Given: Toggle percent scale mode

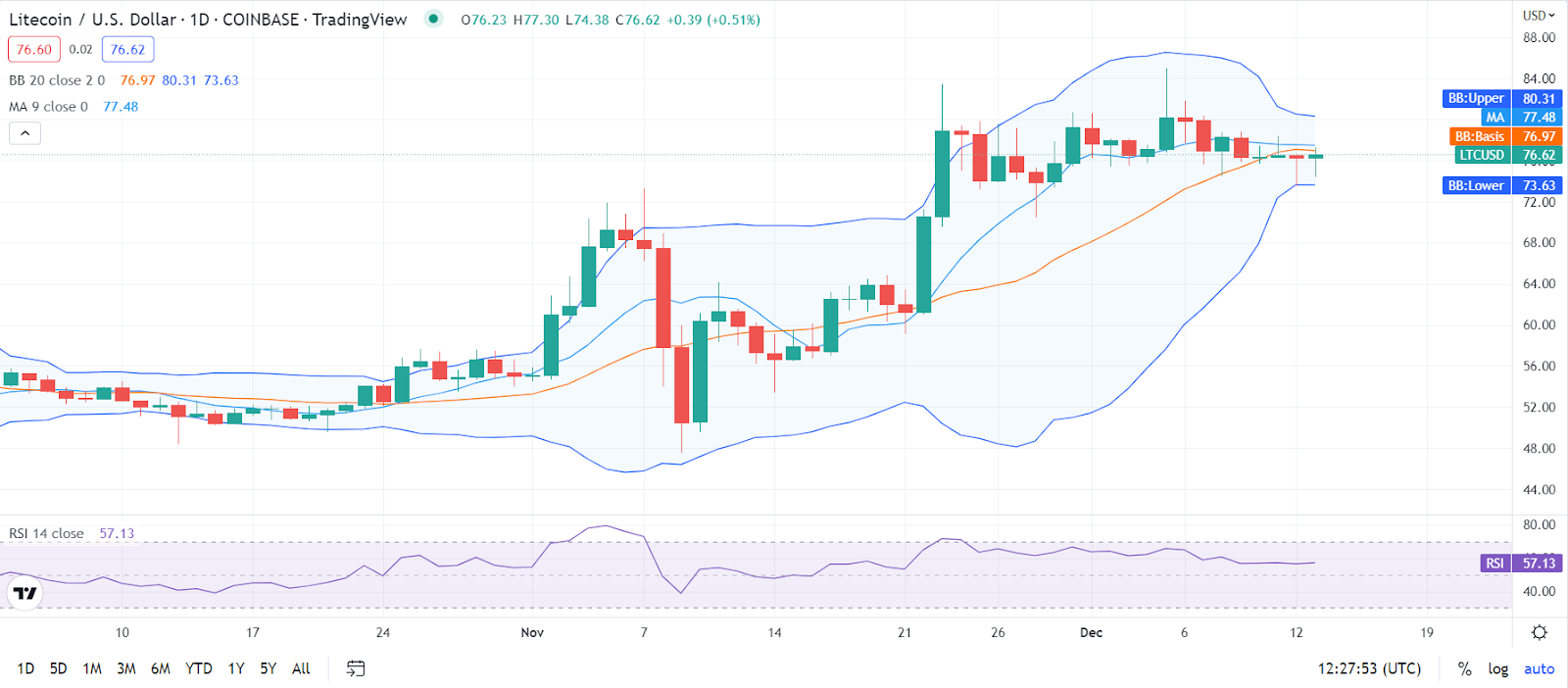Looking at the screenshot, I should point(1464,668).
